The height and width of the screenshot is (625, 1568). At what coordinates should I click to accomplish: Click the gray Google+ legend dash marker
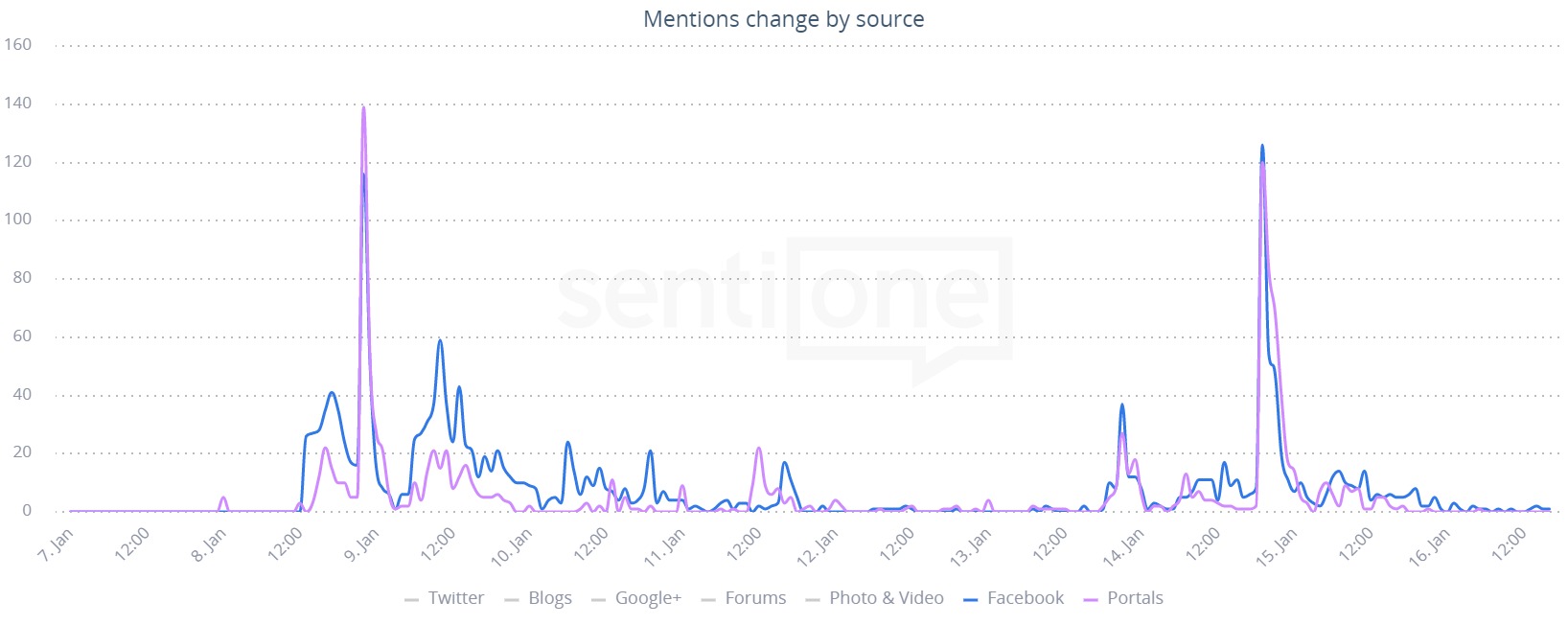[599, 600]
